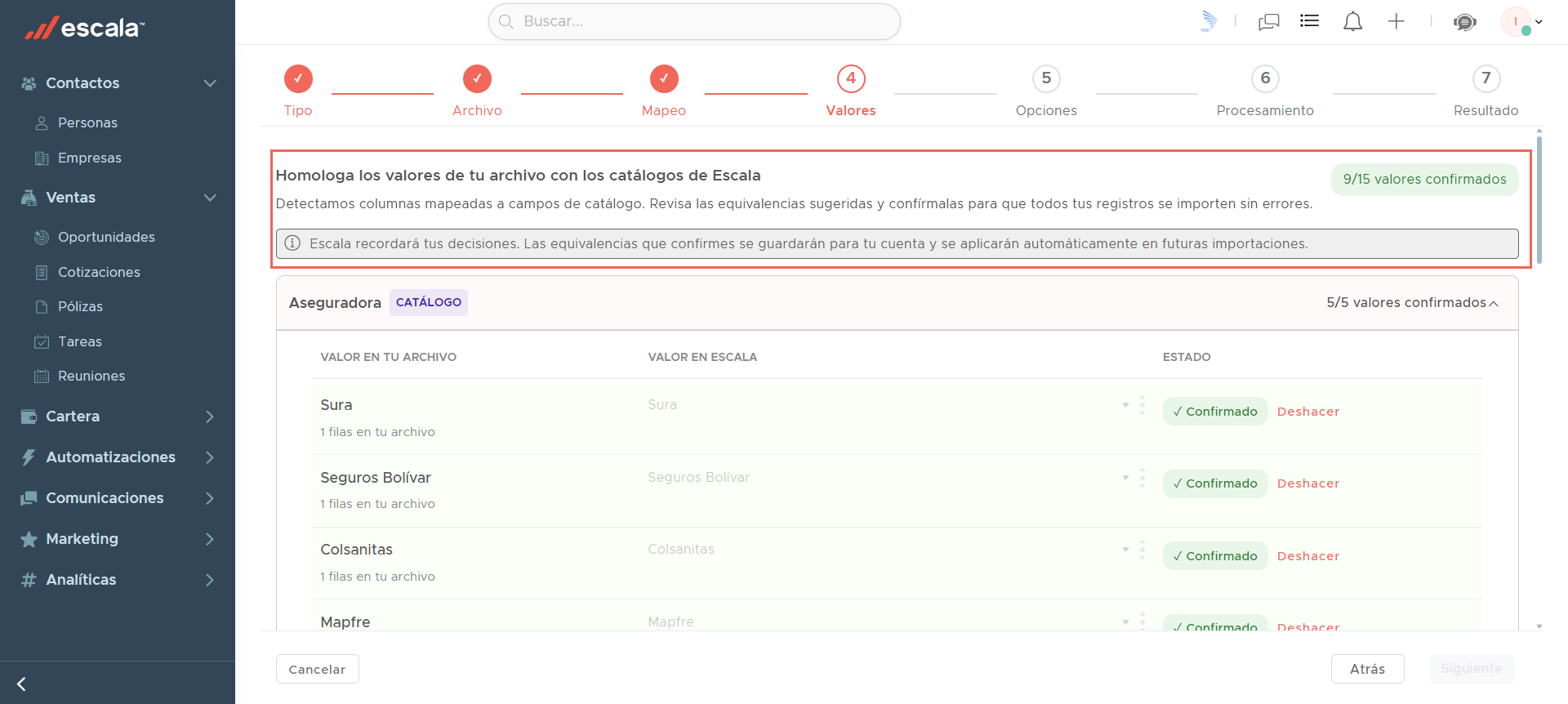
Task: Open Oportunidades in the sidebar
Action: tap(106, 237)
